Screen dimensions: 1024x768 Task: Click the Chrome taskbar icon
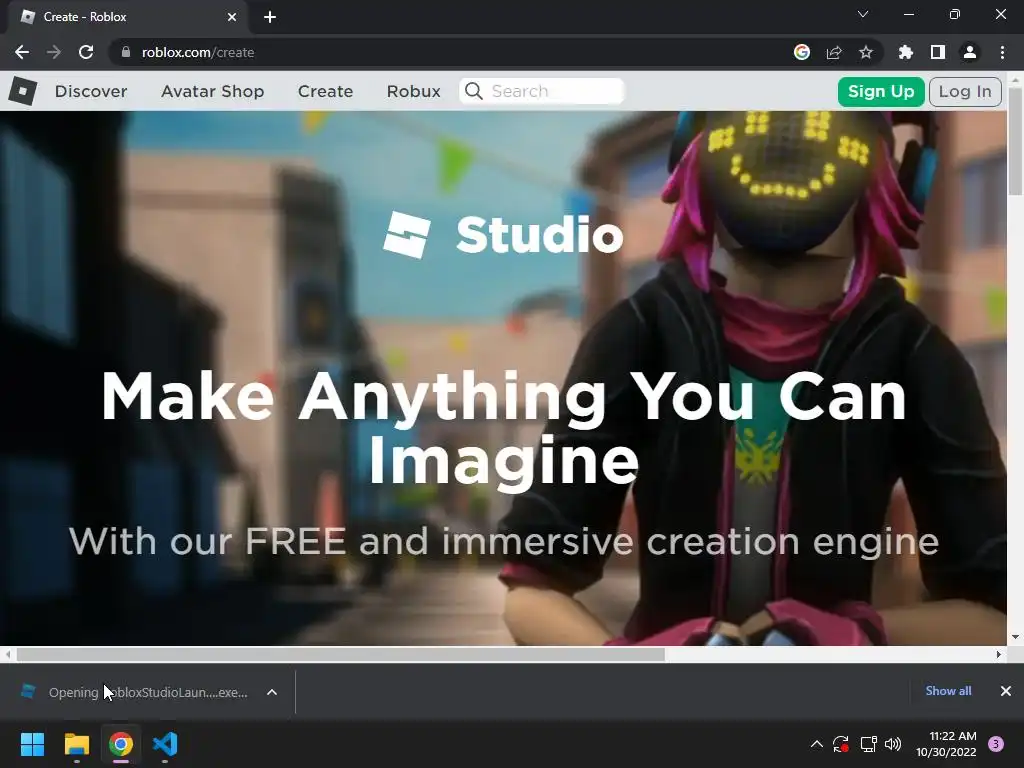click(121, 744)
